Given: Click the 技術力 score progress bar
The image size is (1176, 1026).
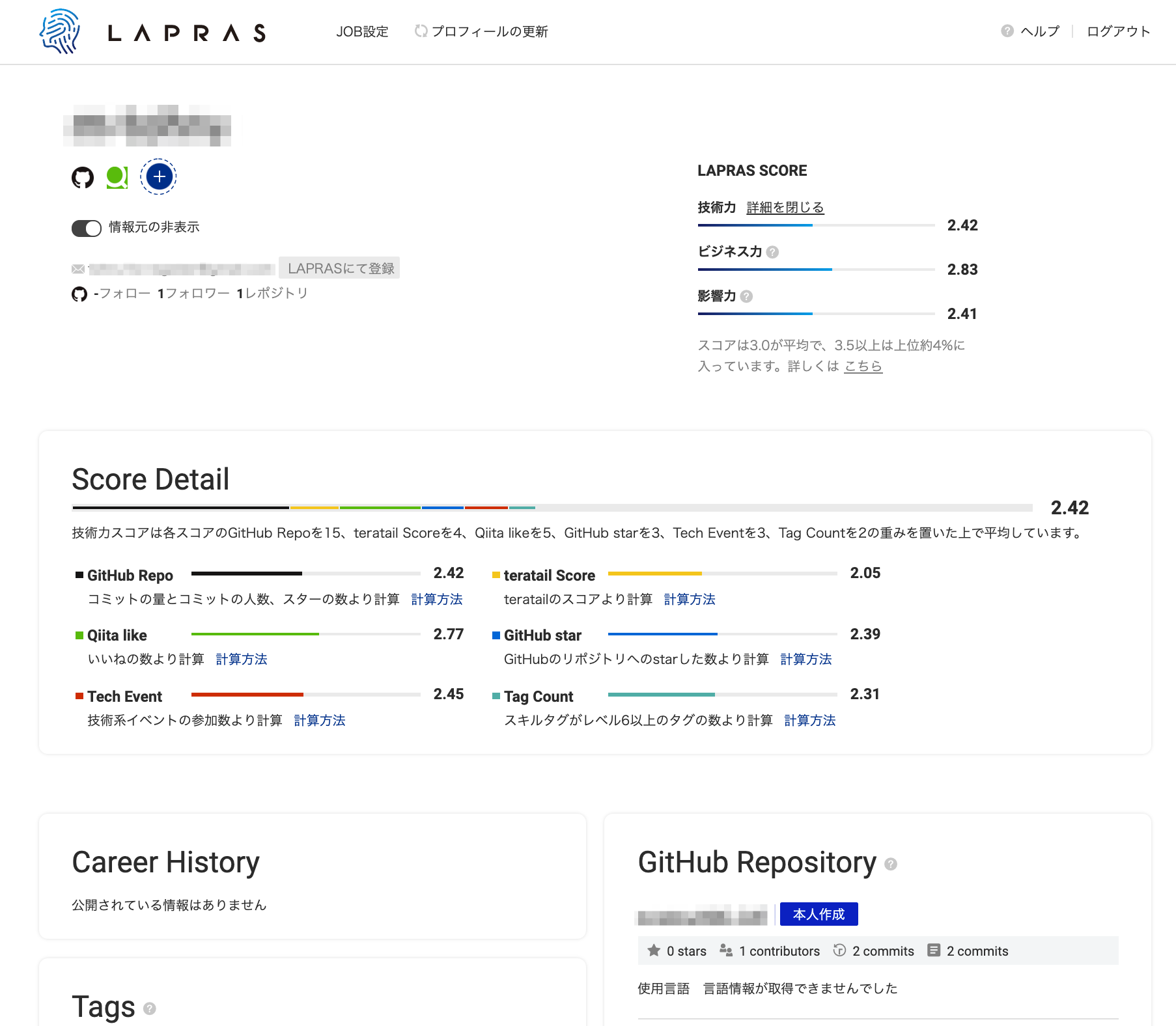Looking at the screenshot, I should click(x=817, y=225).
